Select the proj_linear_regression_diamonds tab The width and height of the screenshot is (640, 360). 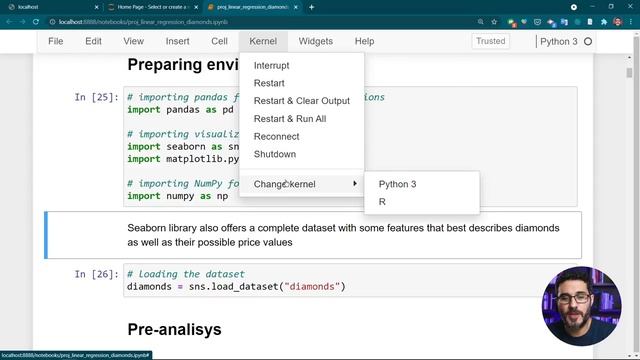(253, 7)
